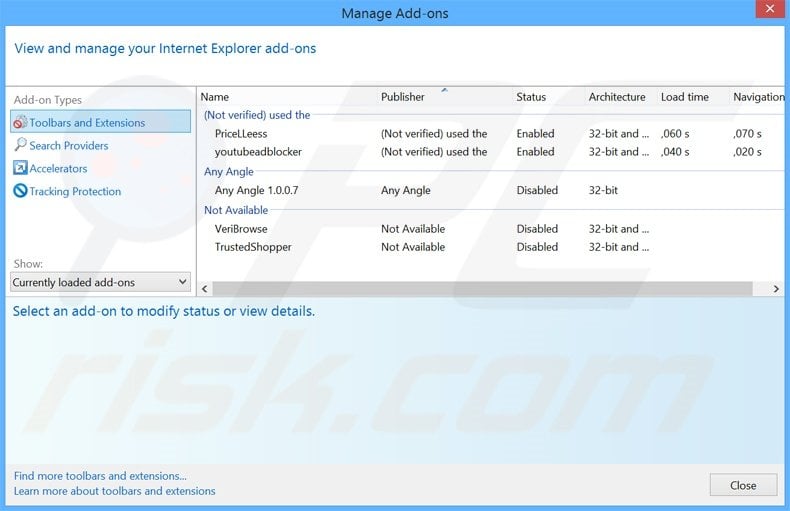
Task: Sort list by Architecture column header
Action: pos(617,97)
